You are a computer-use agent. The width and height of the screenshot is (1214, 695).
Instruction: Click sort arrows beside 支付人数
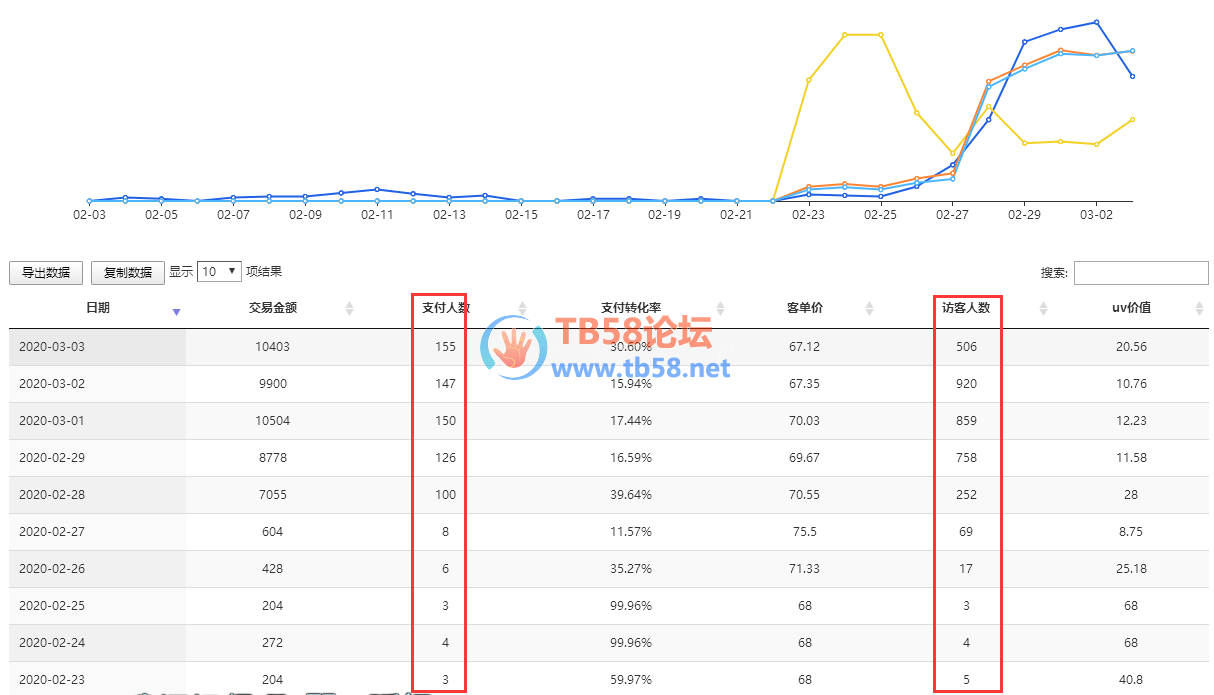click(x=522, y=309)
